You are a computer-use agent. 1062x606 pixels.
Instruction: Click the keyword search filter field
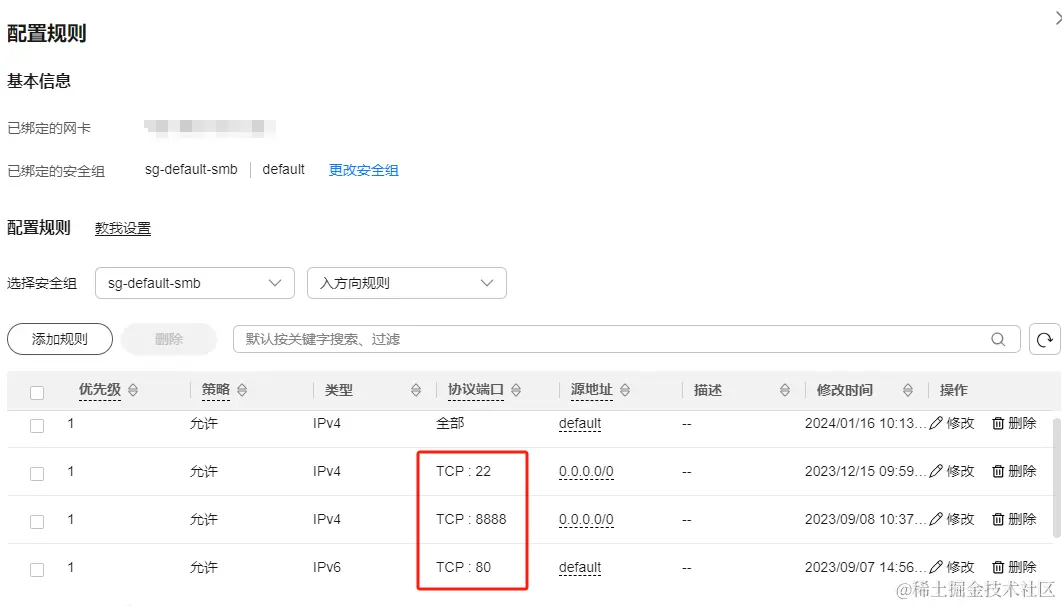pyautogui.click(x=626, y=339)
